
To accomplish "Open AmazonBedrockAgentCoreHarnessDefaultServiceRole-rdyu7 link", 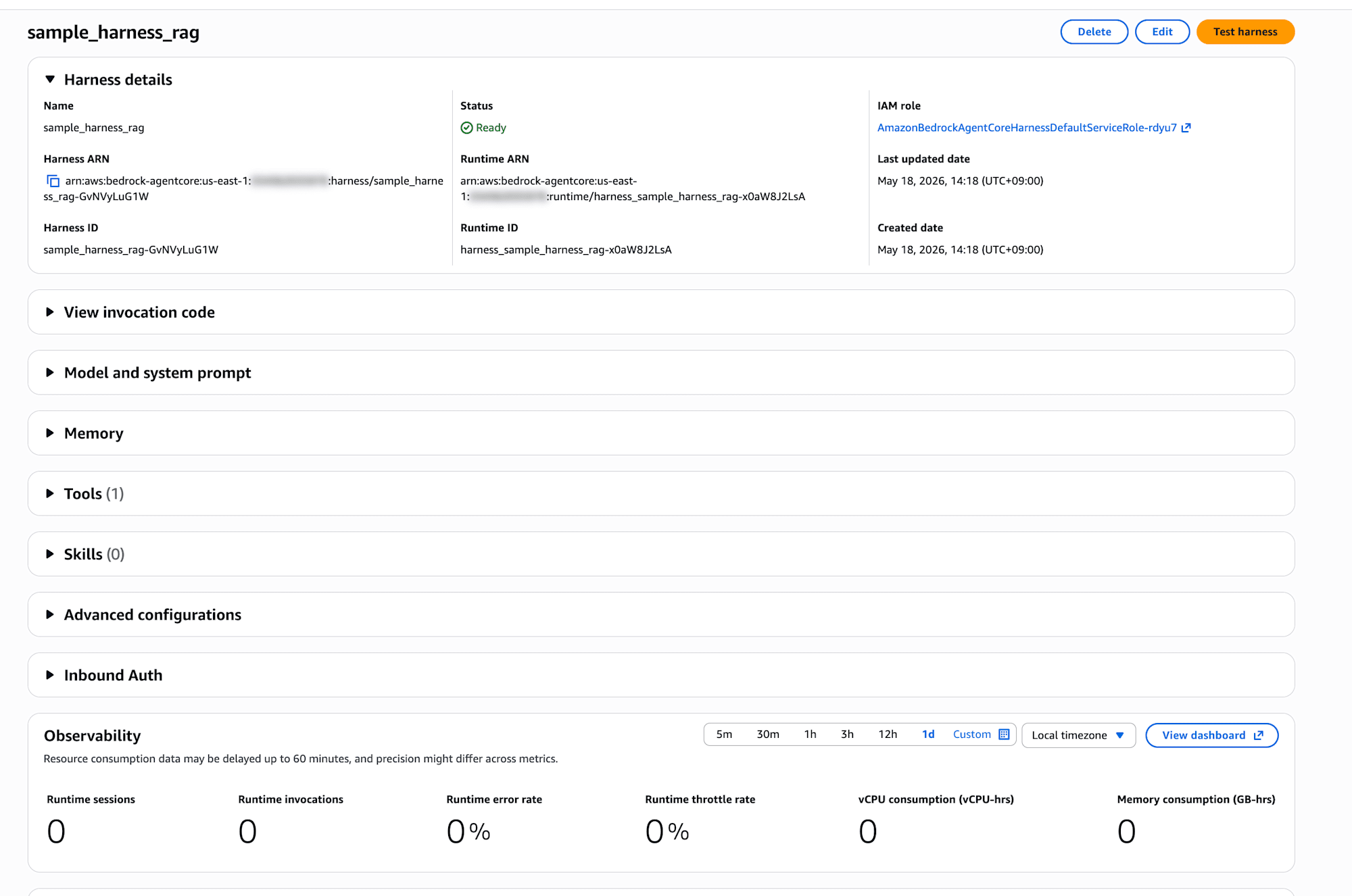I will [x=1027, y=128].
